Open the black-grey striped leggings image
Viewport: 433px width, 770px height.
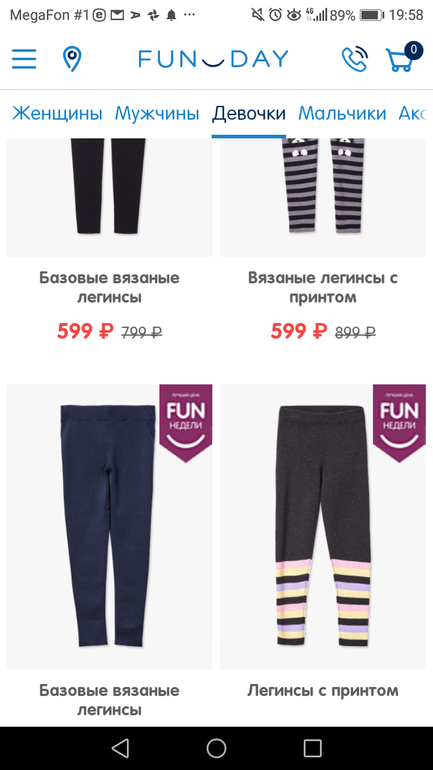[x=323, y=197]
